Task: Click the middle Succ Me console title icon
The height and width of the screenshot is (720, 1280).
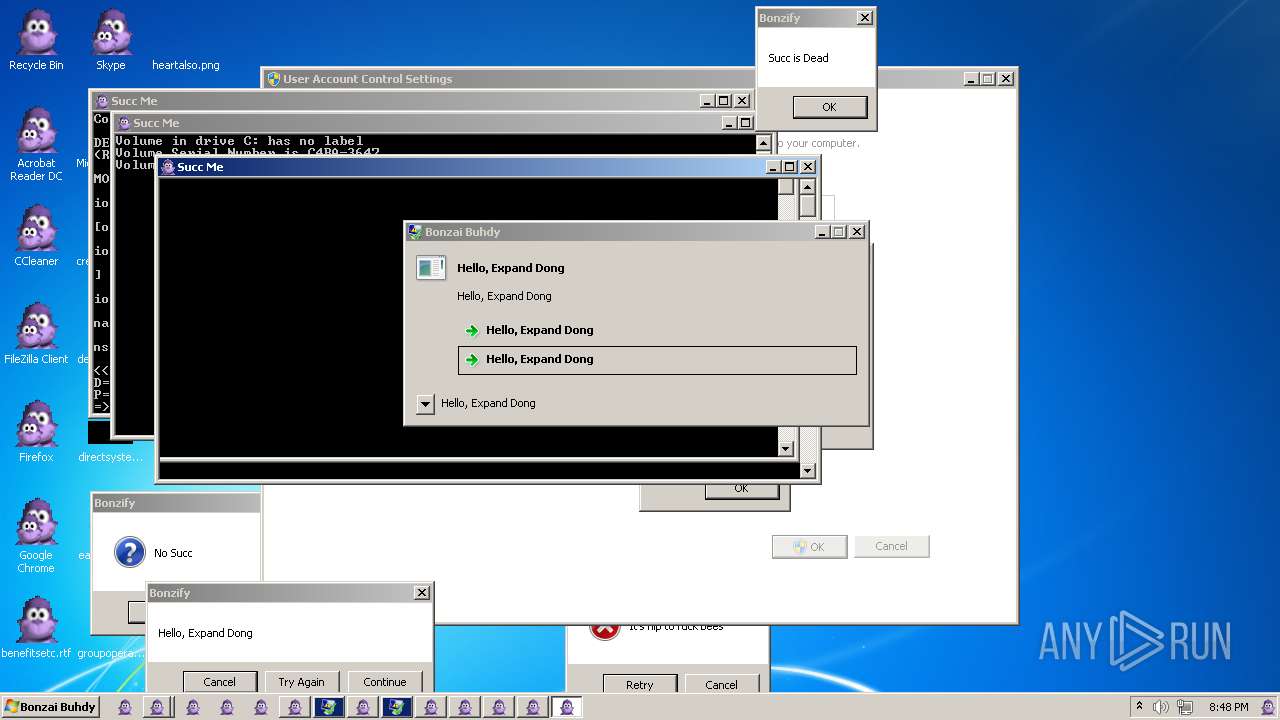Action: point(124,123)
